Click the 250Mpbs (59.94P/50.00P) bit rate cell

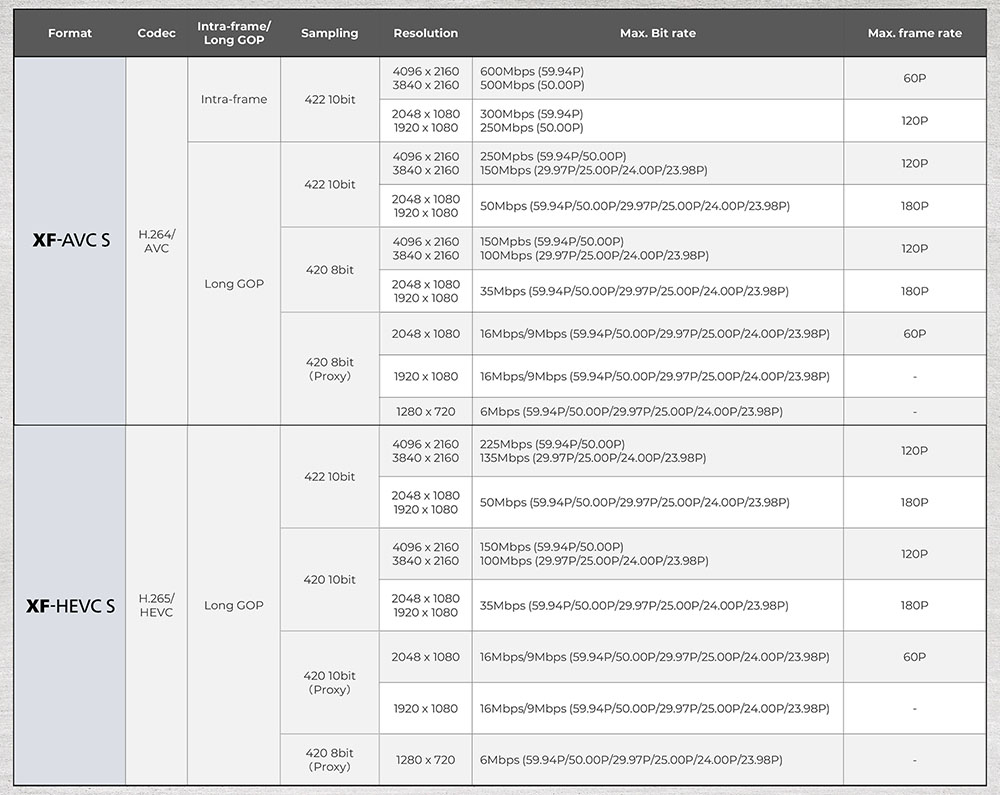pos(553,156)
